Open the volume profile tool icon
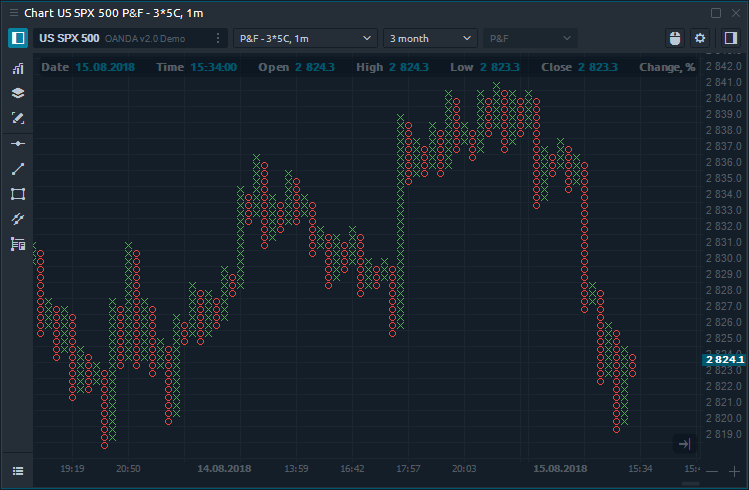Image resolution: width=749 pixels, height=490 pixels. 18,244
